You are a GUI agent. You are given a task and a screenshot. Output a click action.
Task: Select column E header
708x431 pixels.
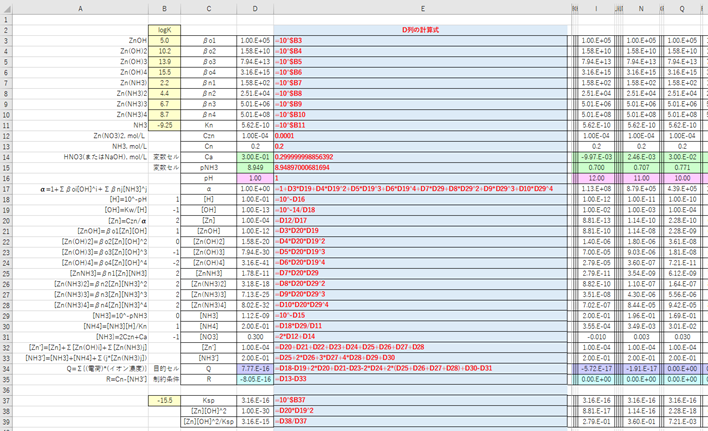[423, 9]
